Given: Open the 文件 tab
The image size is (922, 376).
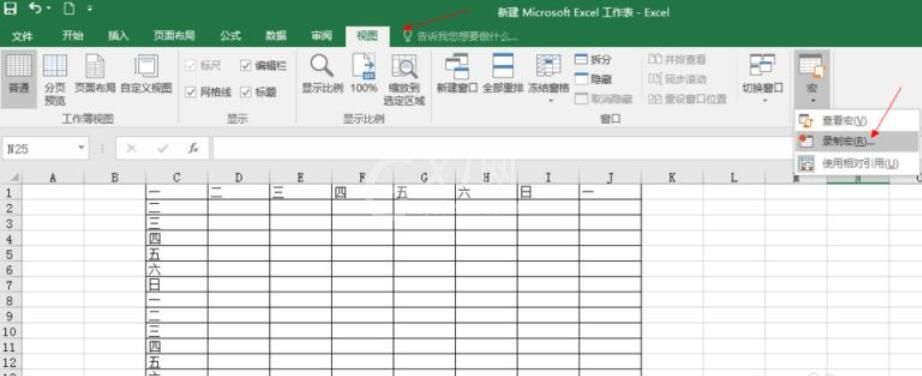Looking at the screenshot, I should coord(22,36).
